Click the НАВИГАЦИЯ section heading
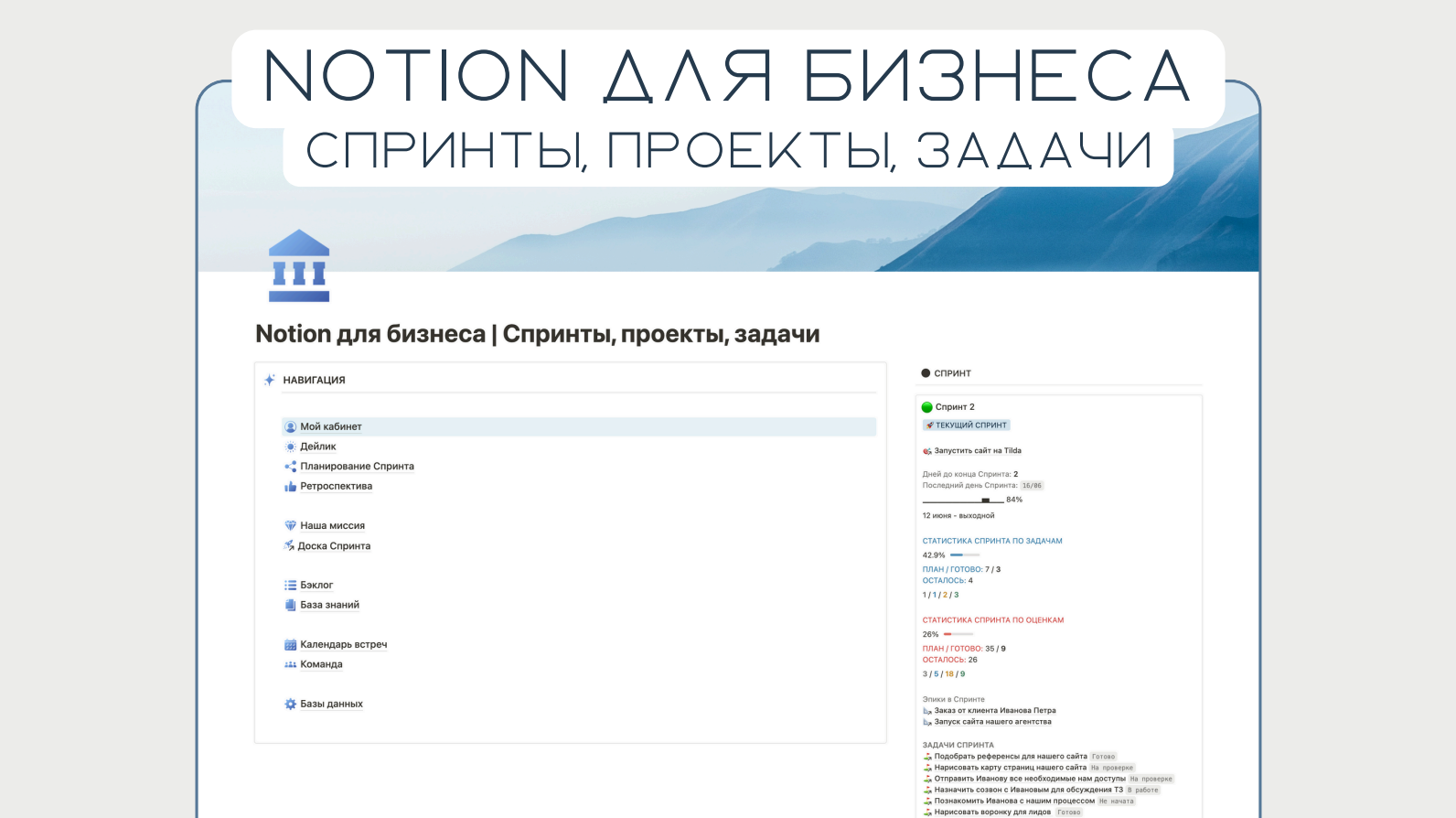Viewport: 1456px width, 818px height. (314, 381)
